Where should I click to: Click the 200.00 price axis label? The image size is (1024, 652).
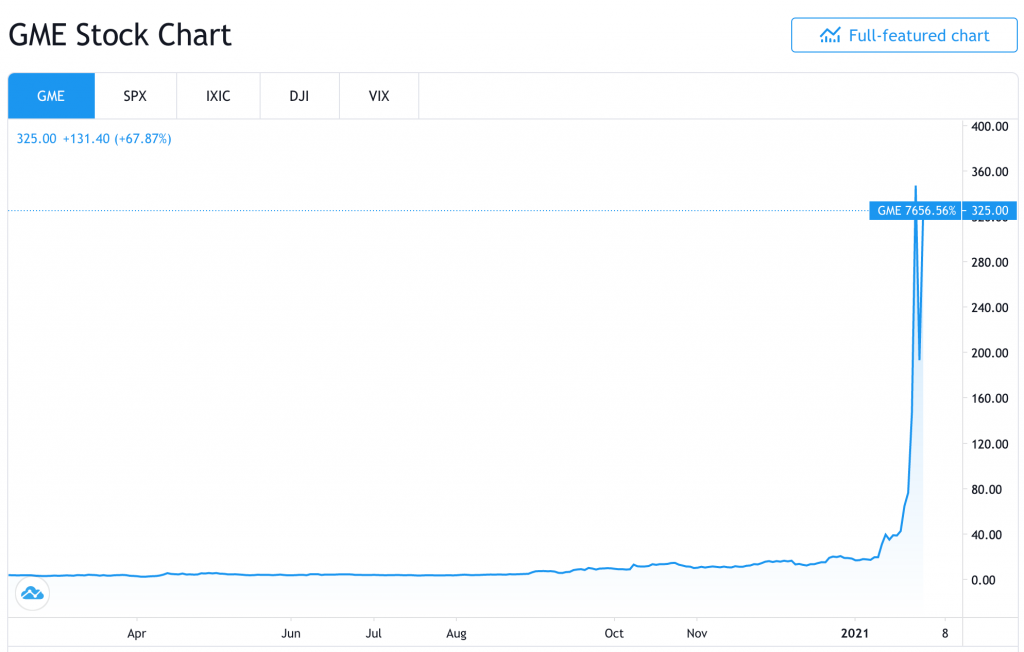(x=990, y=353)
